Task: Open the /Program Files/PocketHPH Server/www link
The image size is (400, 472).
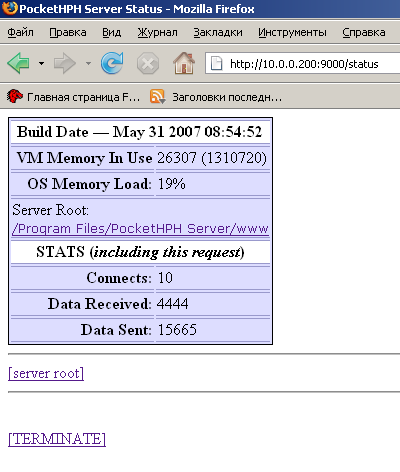Action: coord(140,229)
